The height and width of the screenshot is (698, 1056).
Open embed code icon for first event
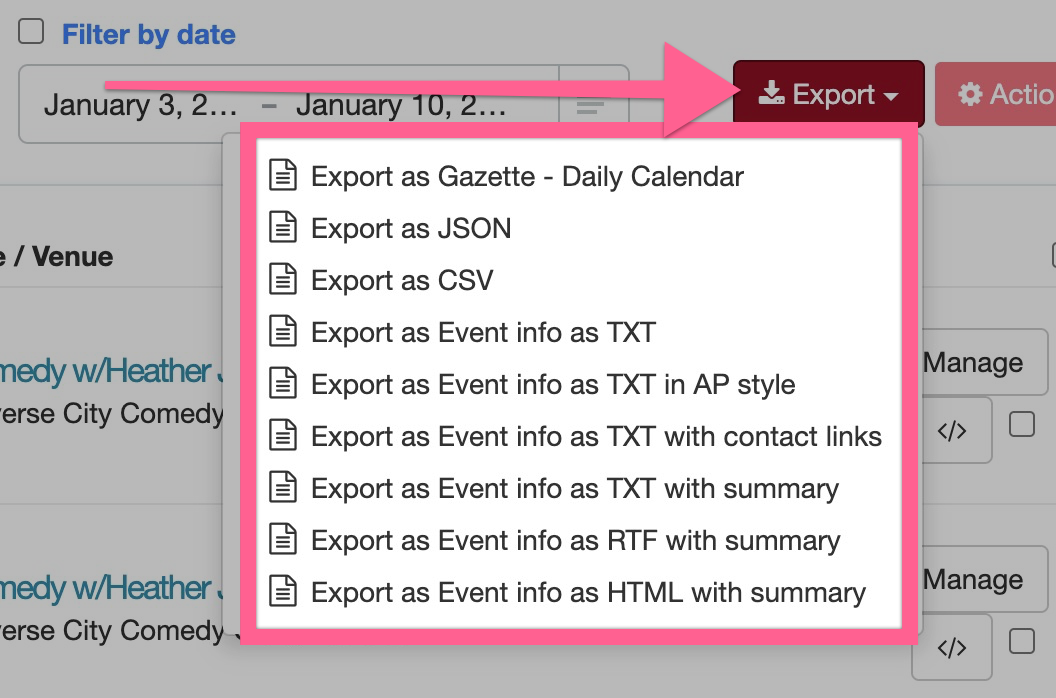(952, 431)
